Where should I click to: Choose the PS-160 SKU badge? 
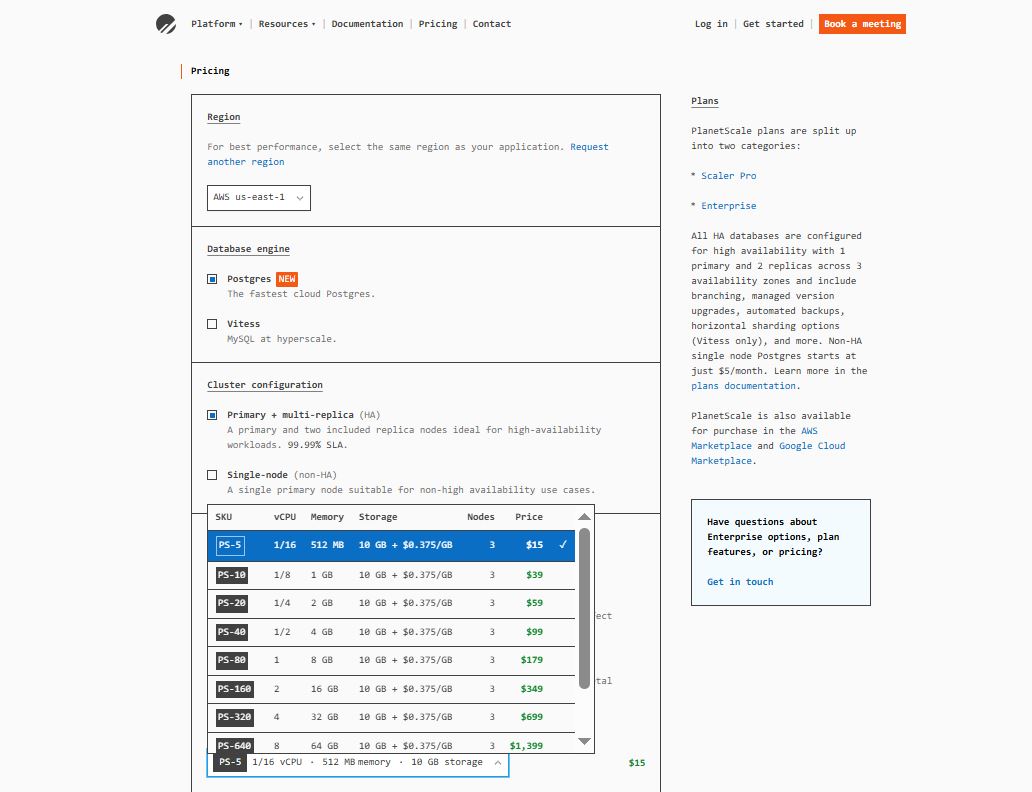pos(235,689)
